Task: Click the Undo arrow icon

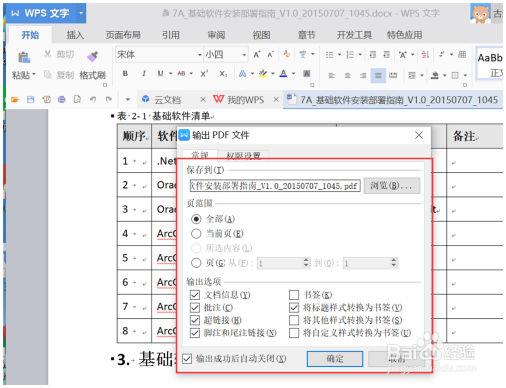Action: [x=93, y=99]
